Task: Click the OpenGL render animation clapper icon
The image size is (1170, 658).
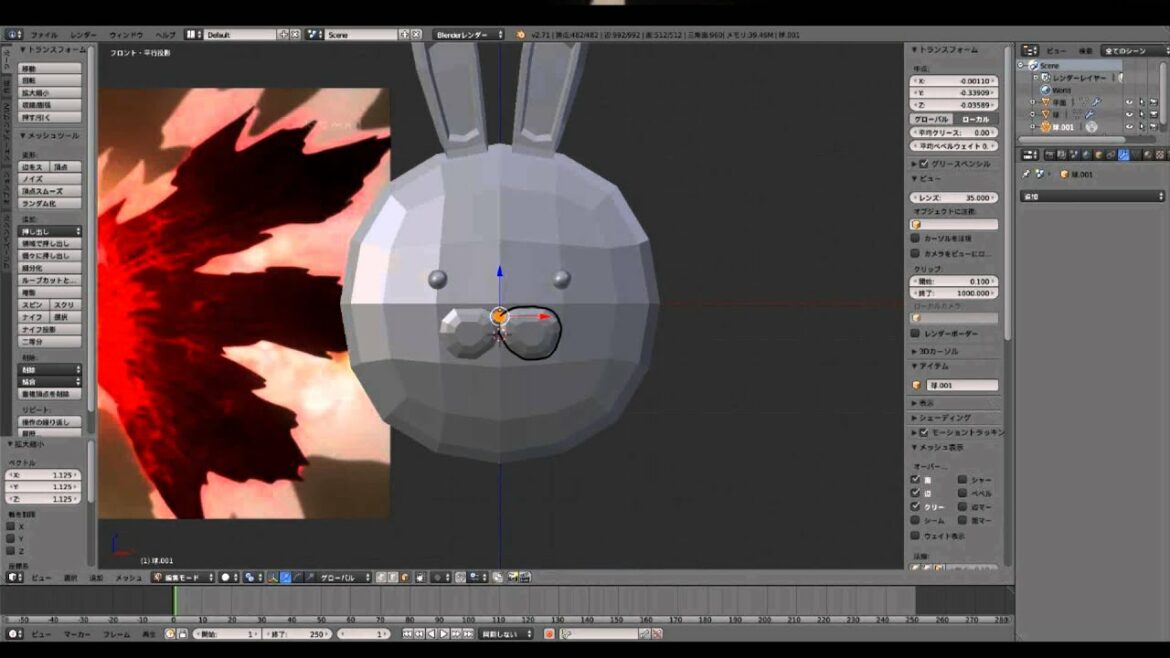Action: pyautogui.click(x=523, y=577)
